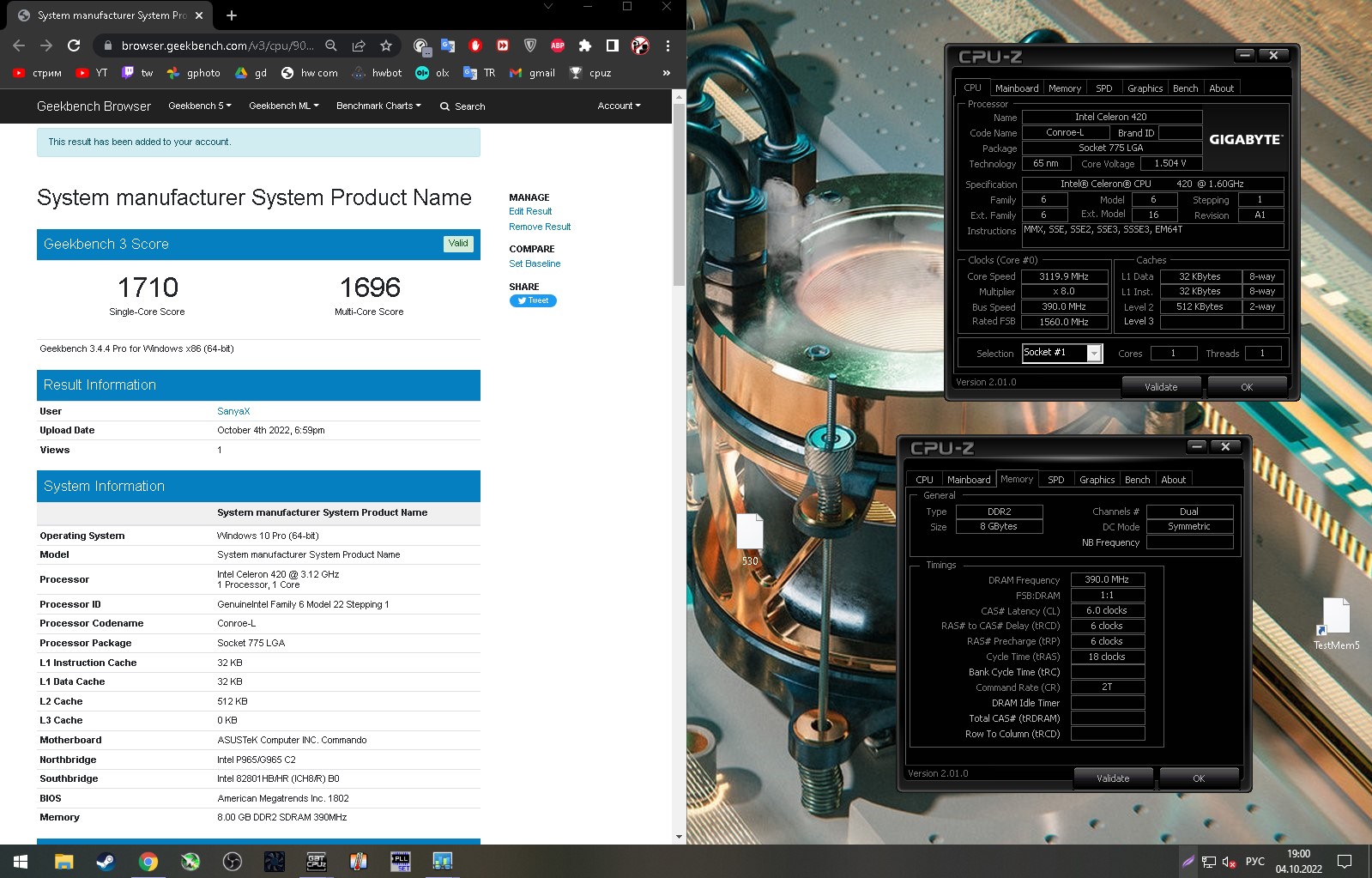Open the Extensions puzzle-piece menu
This screenshot has height=878, width=1372.
tap(585, 45)
